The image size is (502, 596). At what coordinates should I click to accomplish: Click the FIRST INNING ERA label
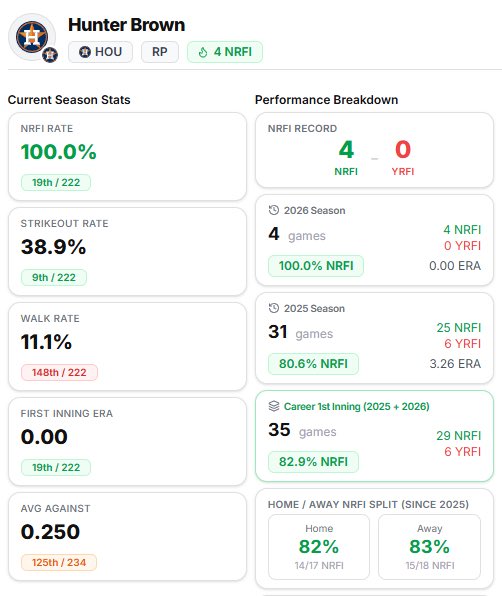coord(67,414)
